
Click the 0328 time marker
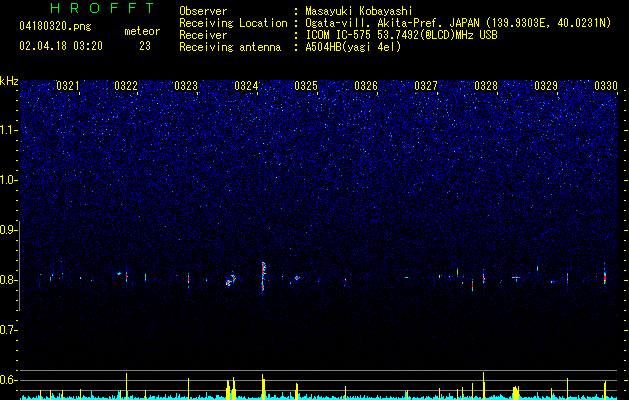486,86
